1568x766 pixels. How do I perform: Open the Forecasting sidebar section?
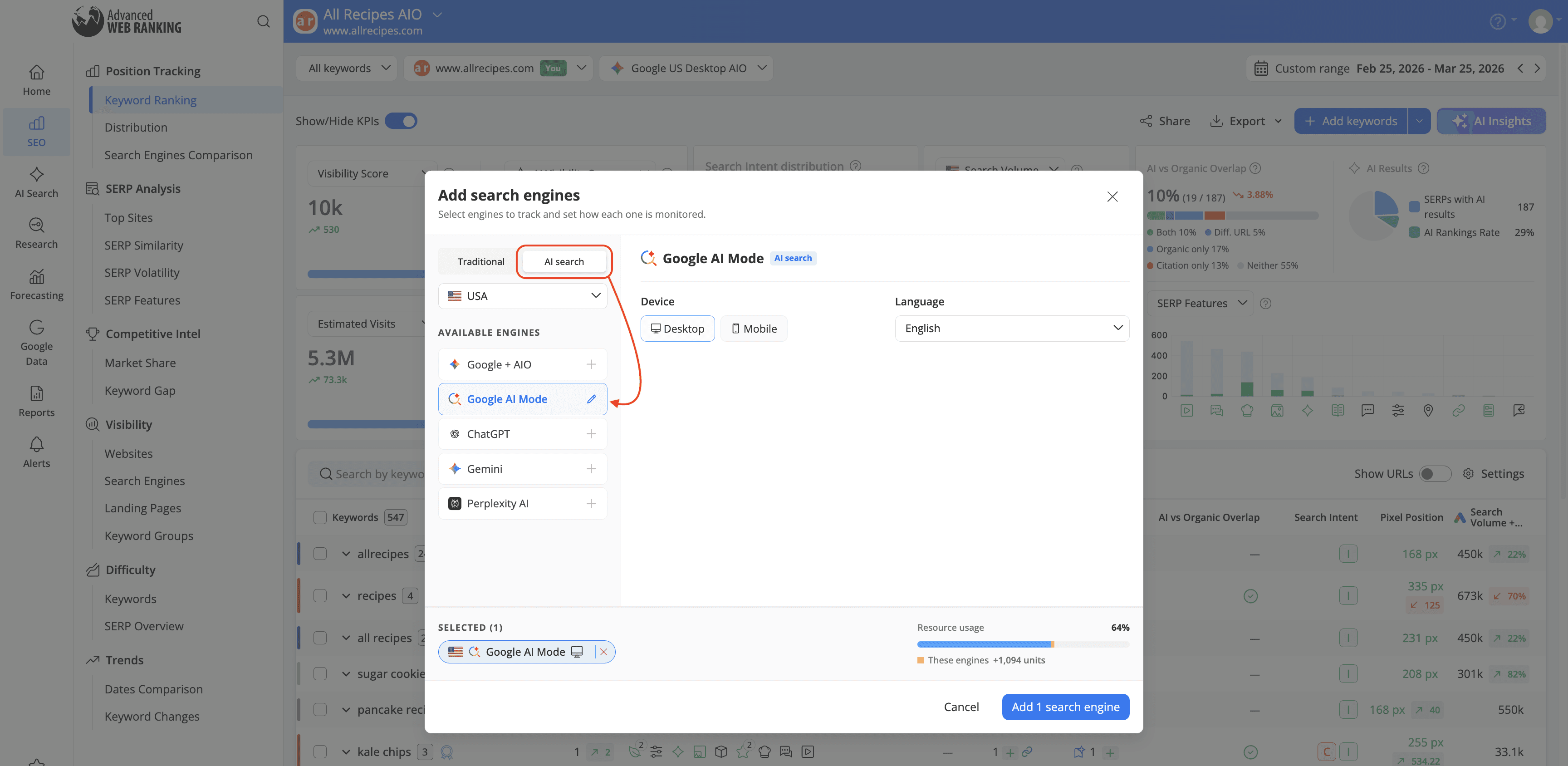tap(36, 285)
